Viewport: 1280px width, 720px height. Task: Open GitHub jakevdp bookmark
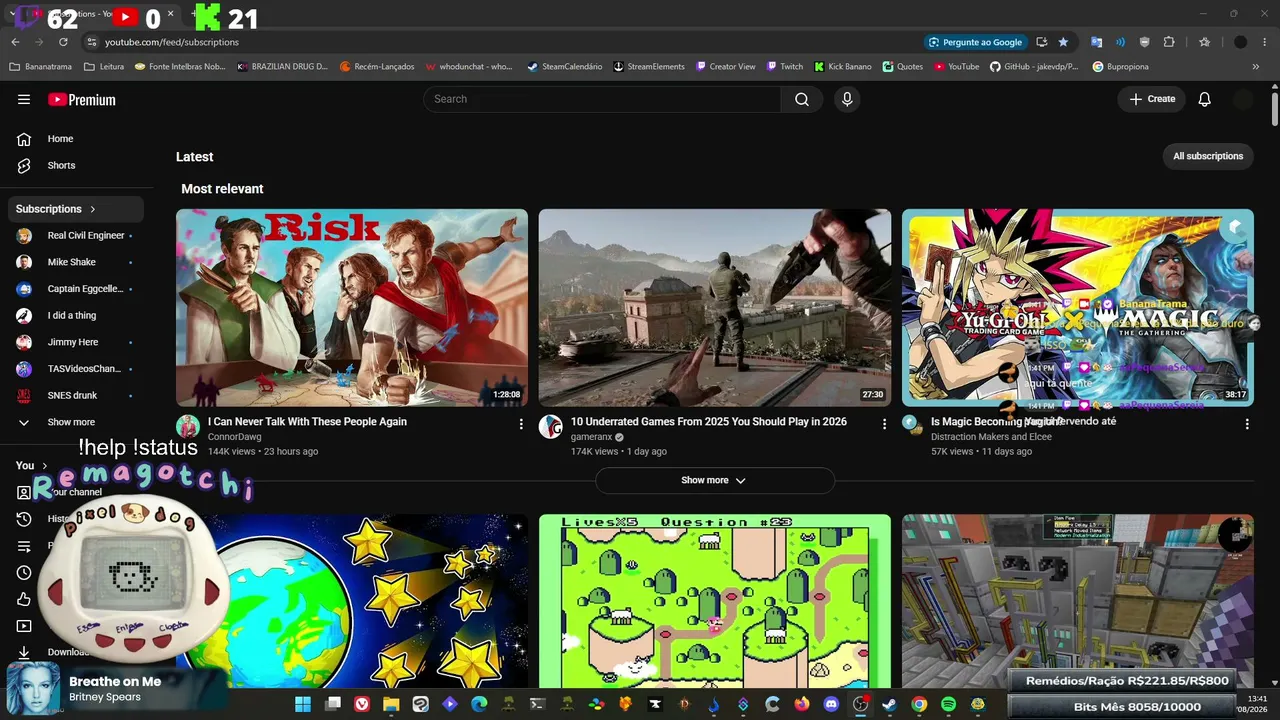coord(1034,67)
